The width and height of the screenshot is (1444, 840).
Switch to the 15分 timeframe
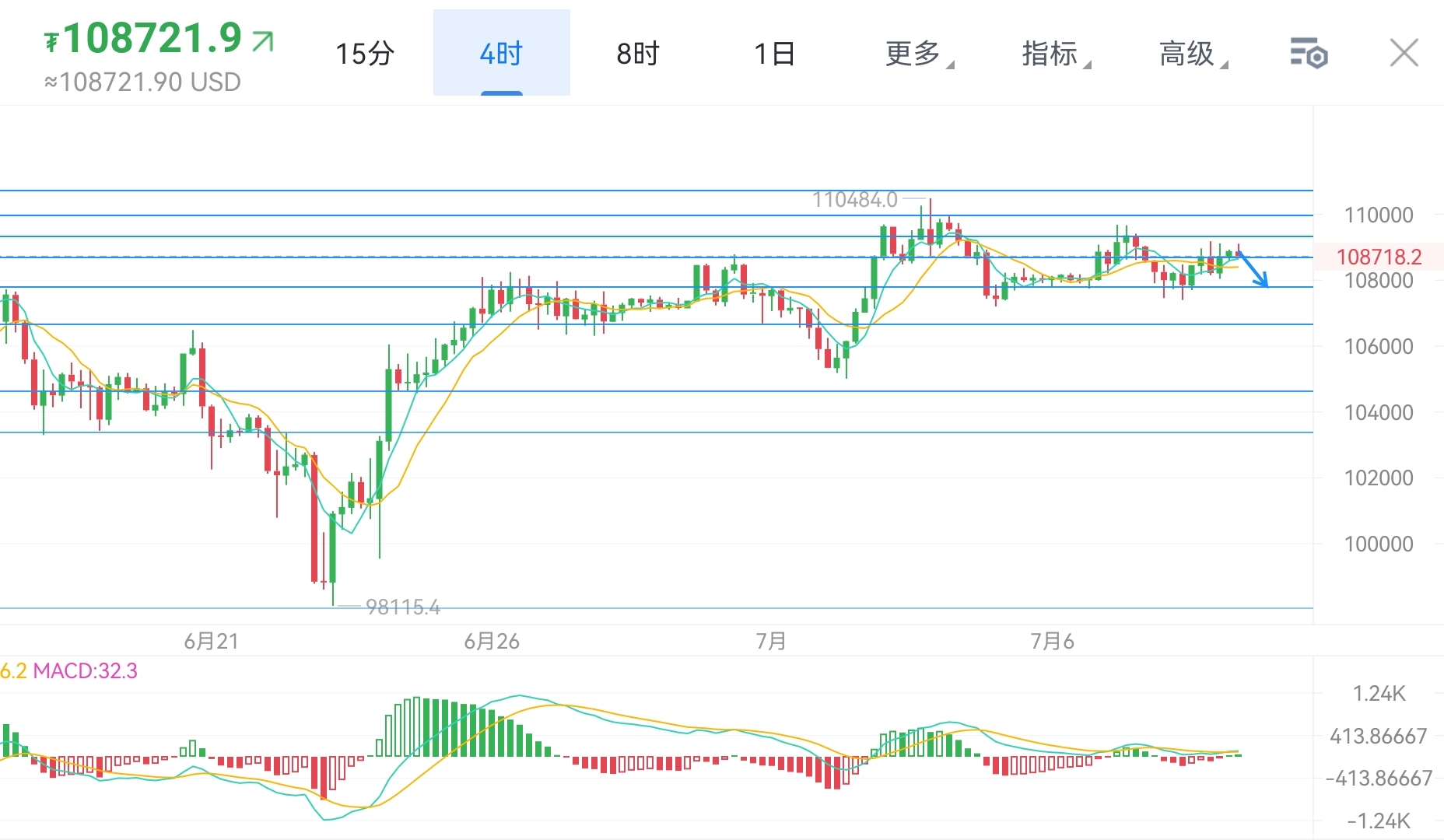click(364, 54)
